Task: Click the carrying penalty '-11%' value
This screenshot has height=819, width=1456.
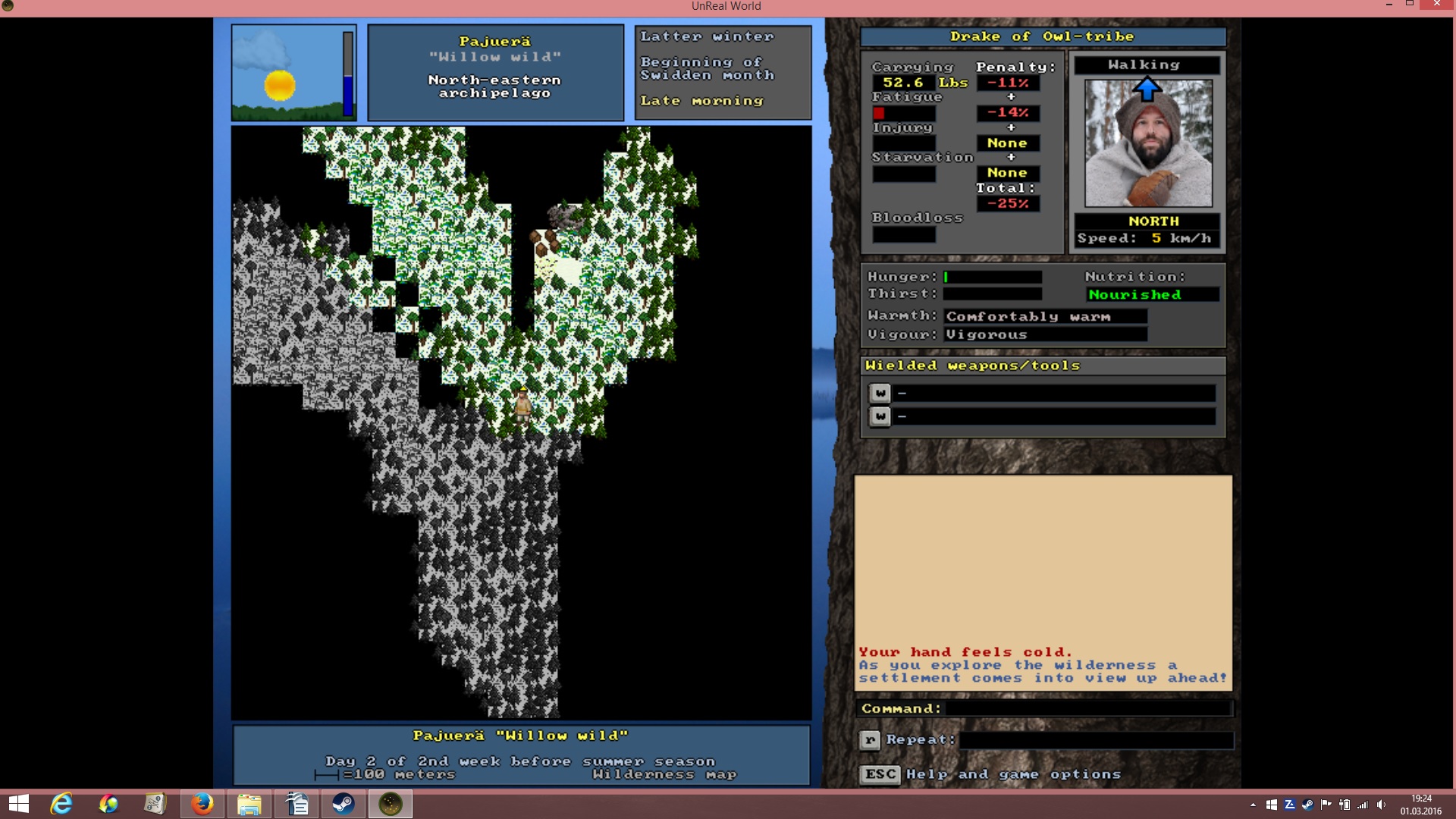Action: 1008,83
